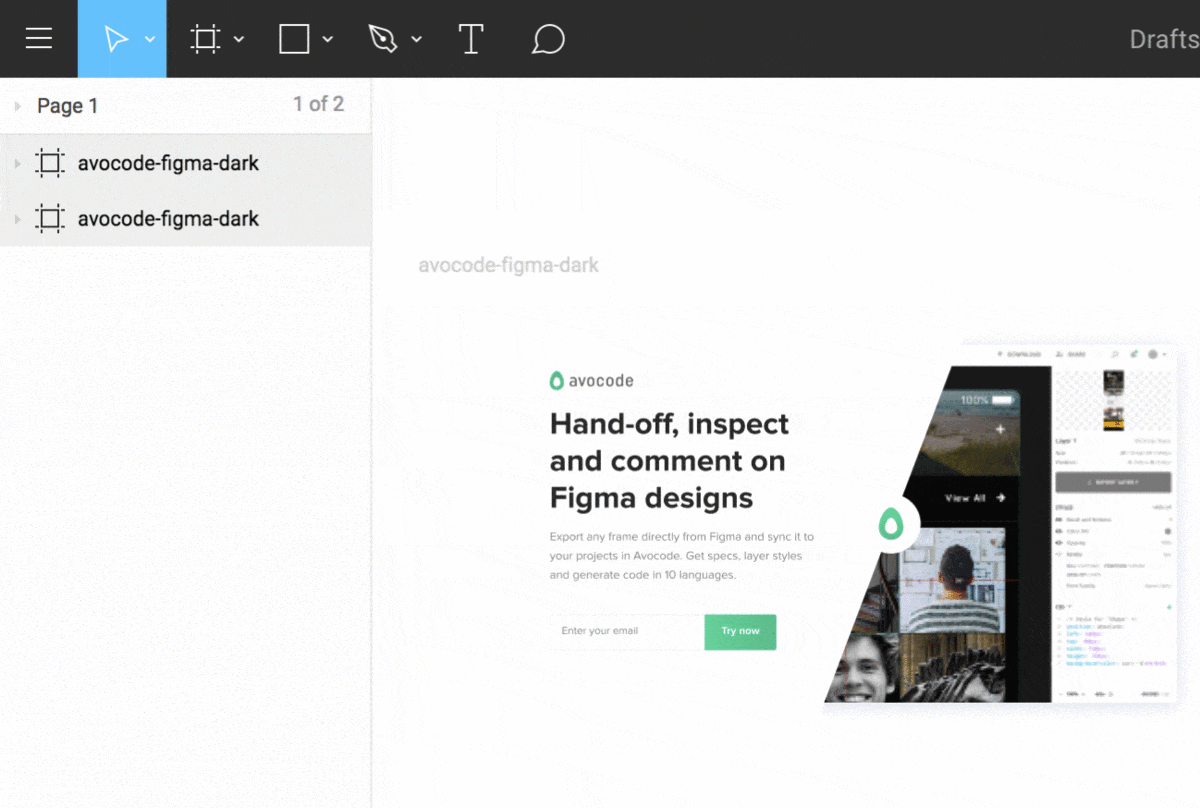Click the Drafts label in the header
This screenshot has height=809, width=1200.
tap(1164, 39)
